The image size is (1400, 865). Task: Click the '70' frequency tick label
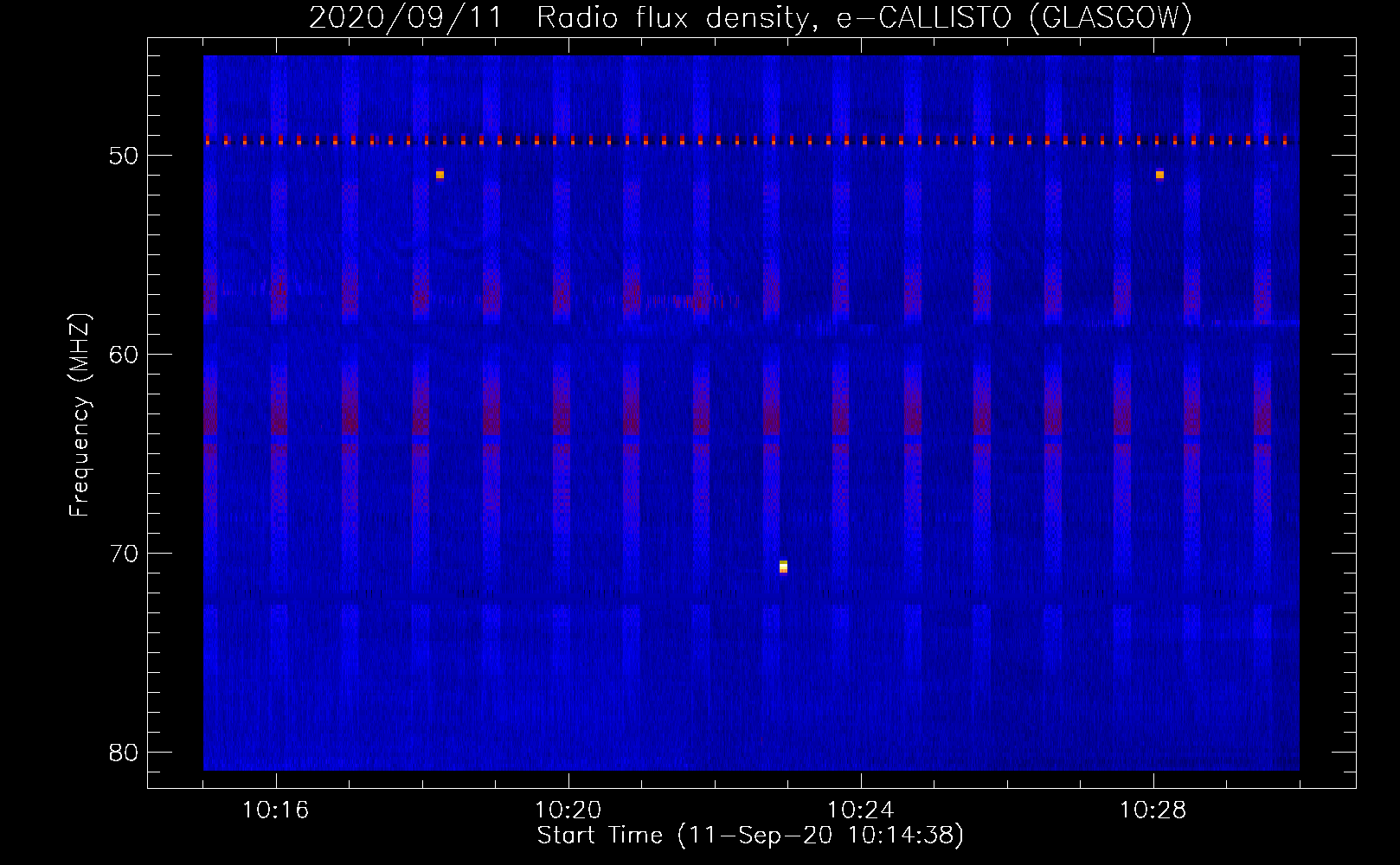click(x=124, y=554)
